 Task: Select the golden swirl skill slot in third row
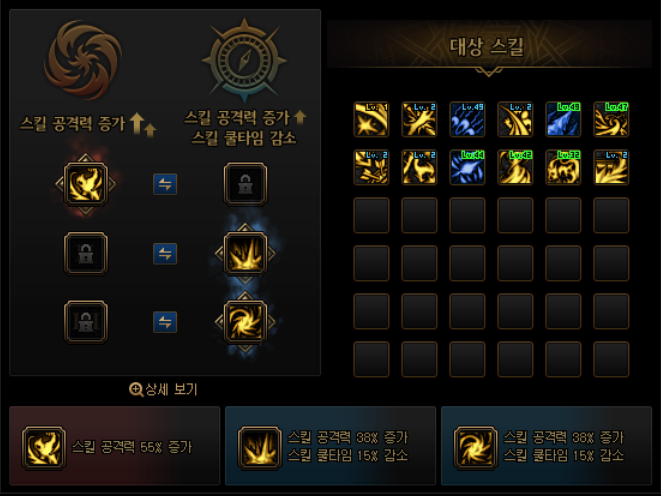[x=245, y=322]
